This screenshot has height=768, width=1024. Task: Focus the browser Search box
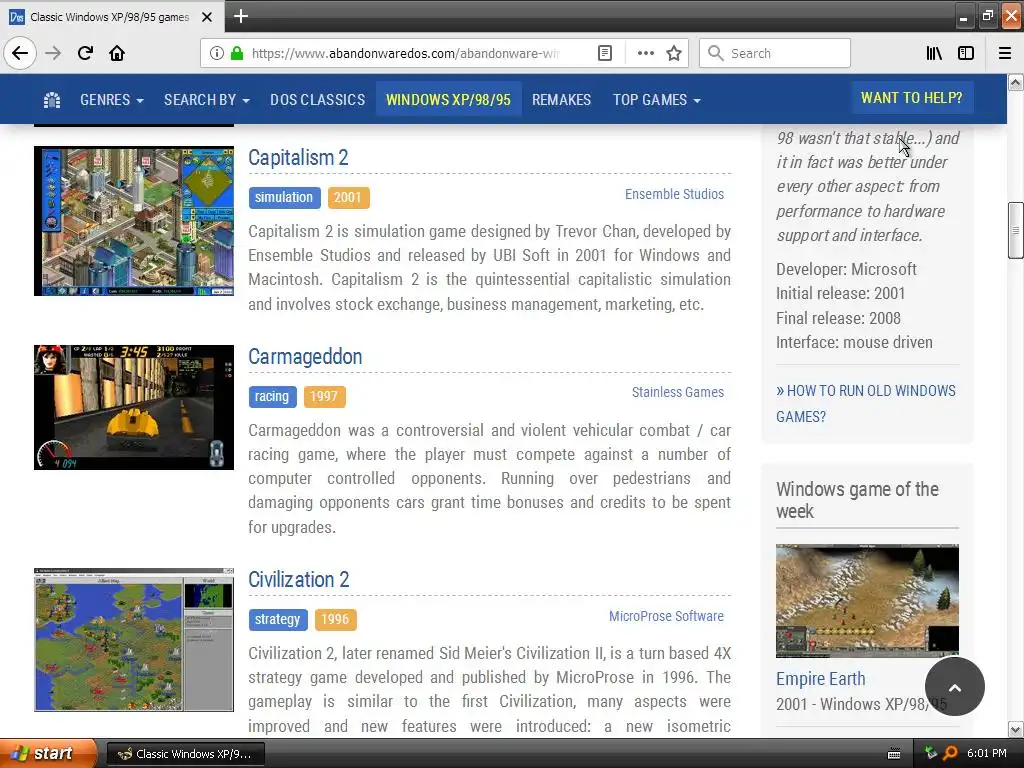pos(775,53)
